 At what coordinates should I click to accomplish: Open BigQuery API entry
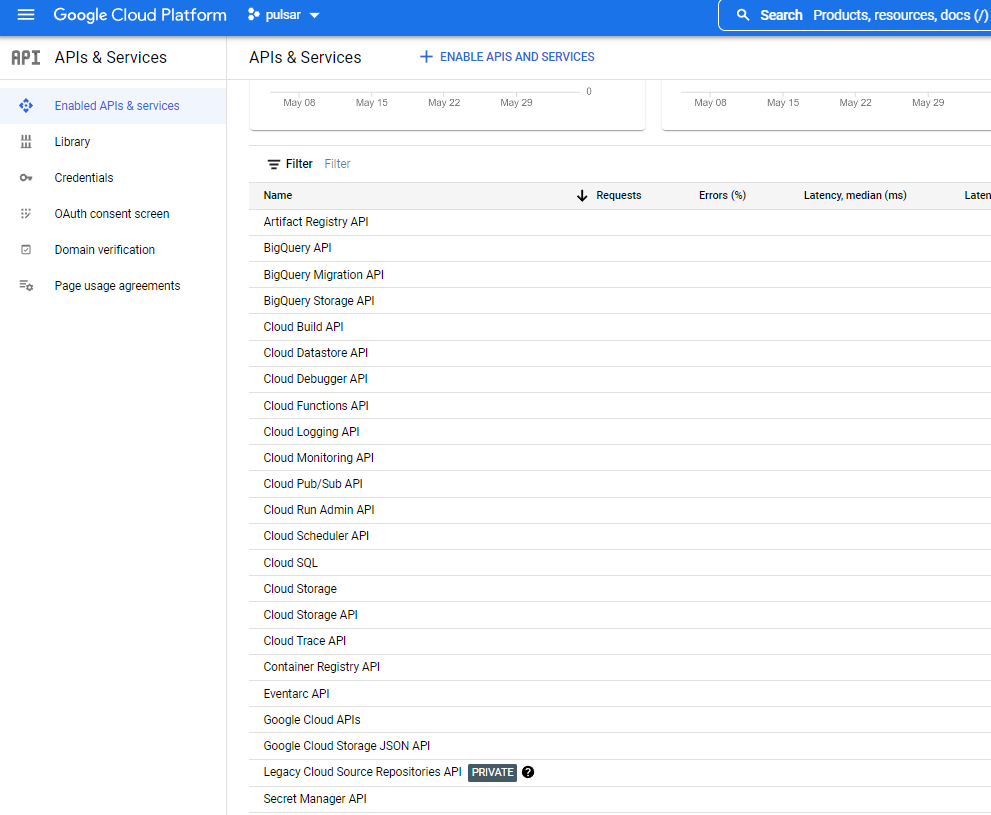(x=620, y=248)
